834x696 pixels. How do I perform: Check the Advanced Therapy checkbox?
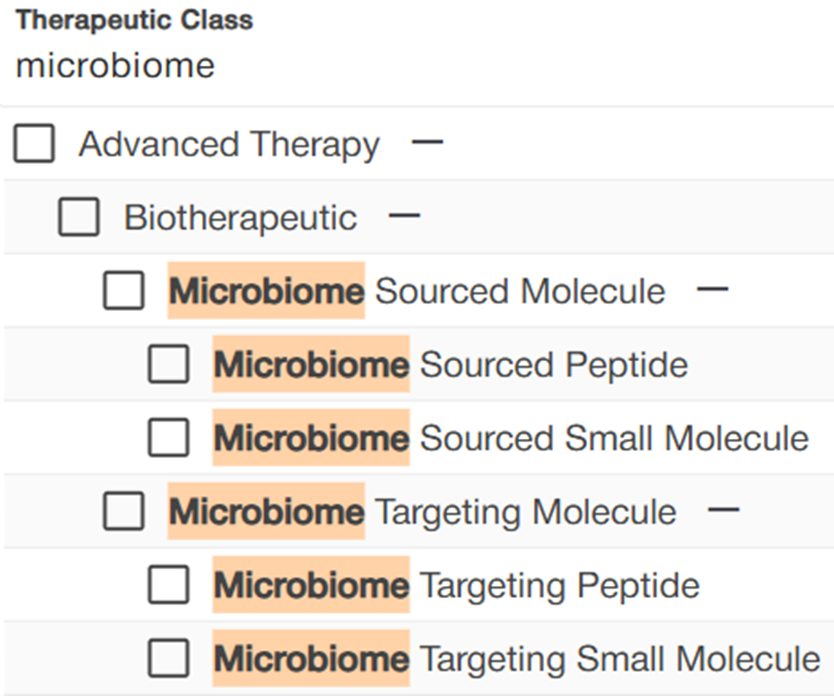click(34, 145)
